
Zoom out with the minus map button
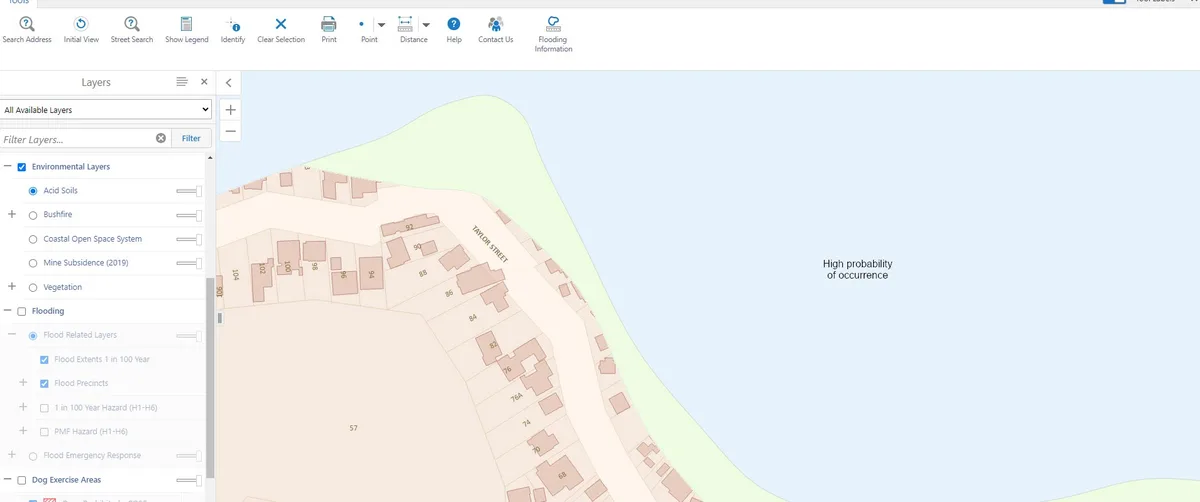click(231, 131)
